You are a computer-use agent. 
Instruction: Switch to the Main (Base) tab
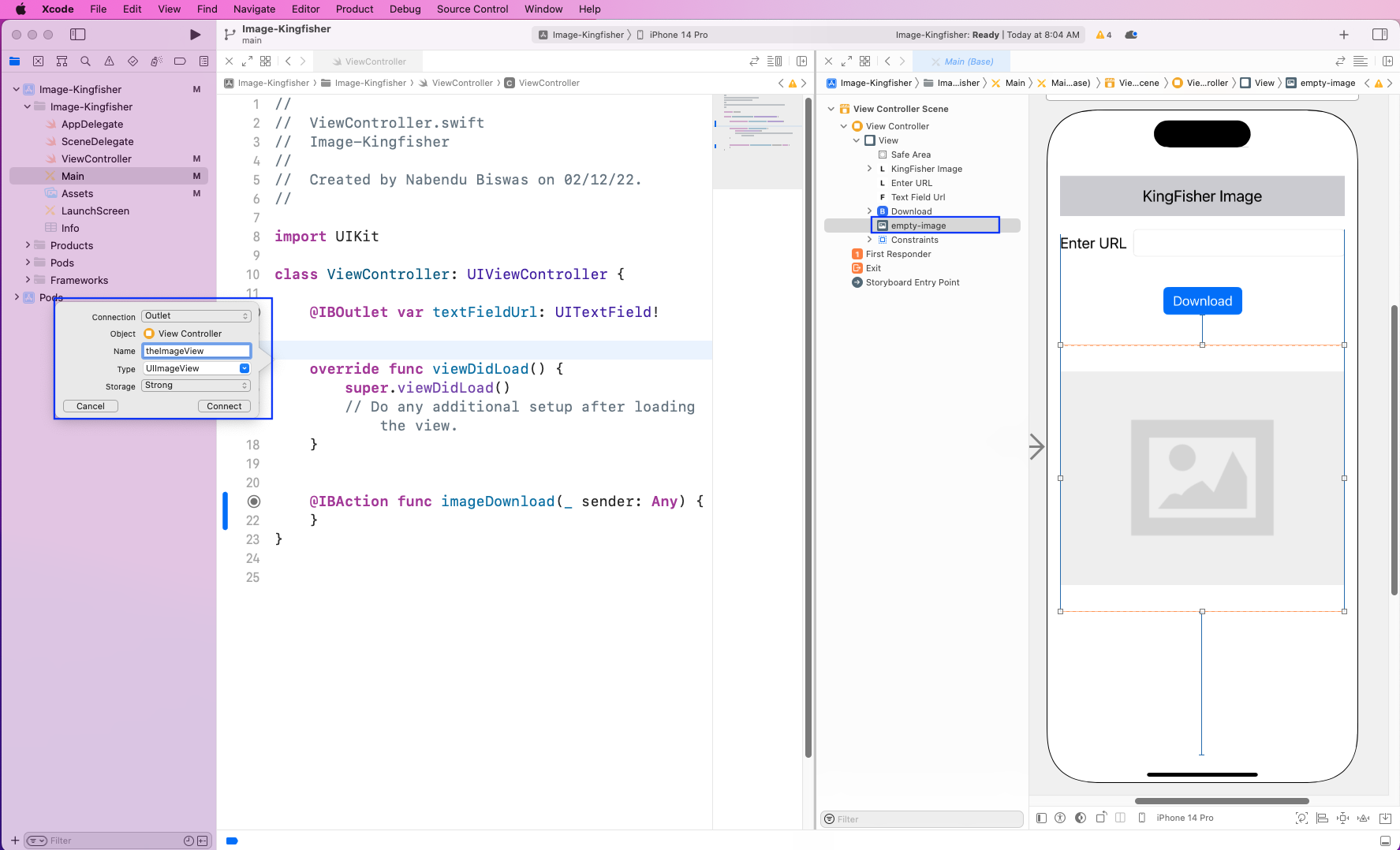[961, 62]
